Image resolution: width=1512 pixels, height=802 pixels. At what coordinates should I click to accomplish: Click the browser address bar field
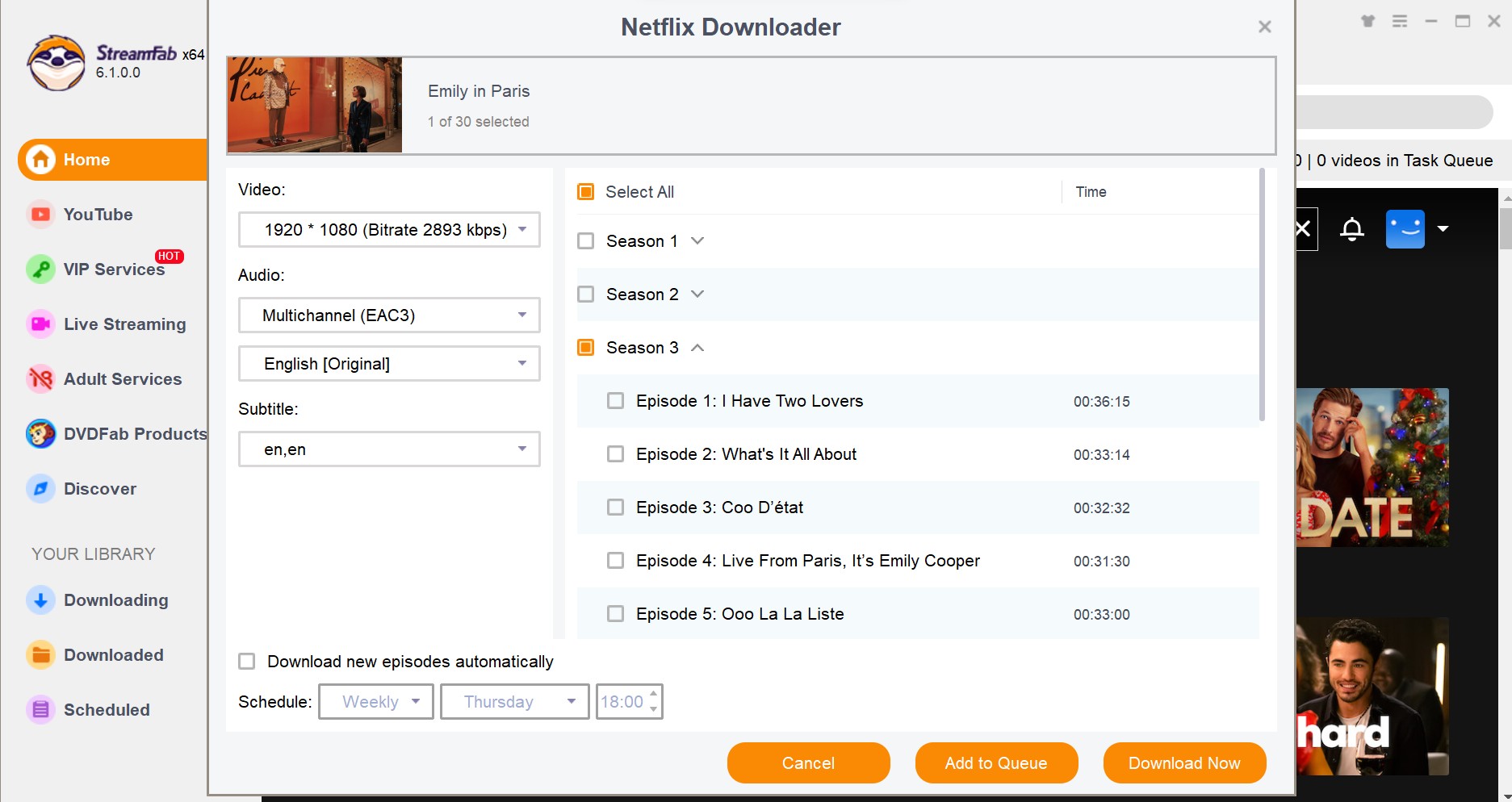(x=1395, y=112)
